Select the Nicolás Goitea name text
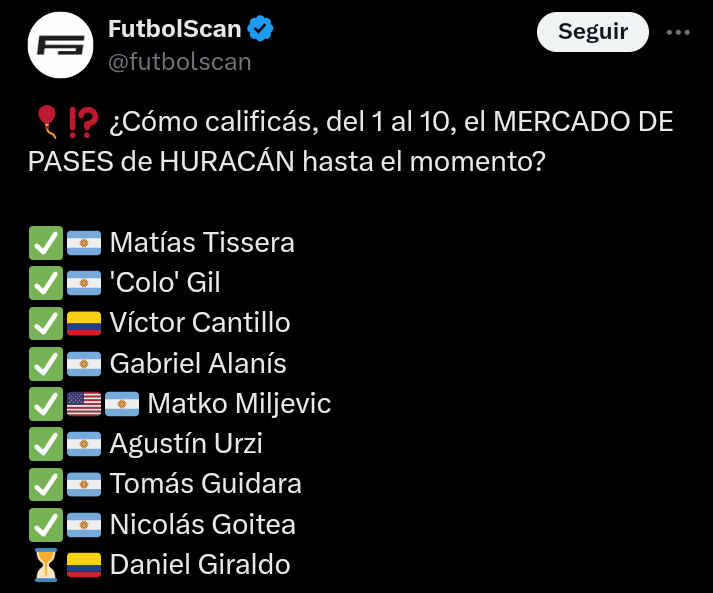This screenshot has width=713, height=593. tap(203, 524)
